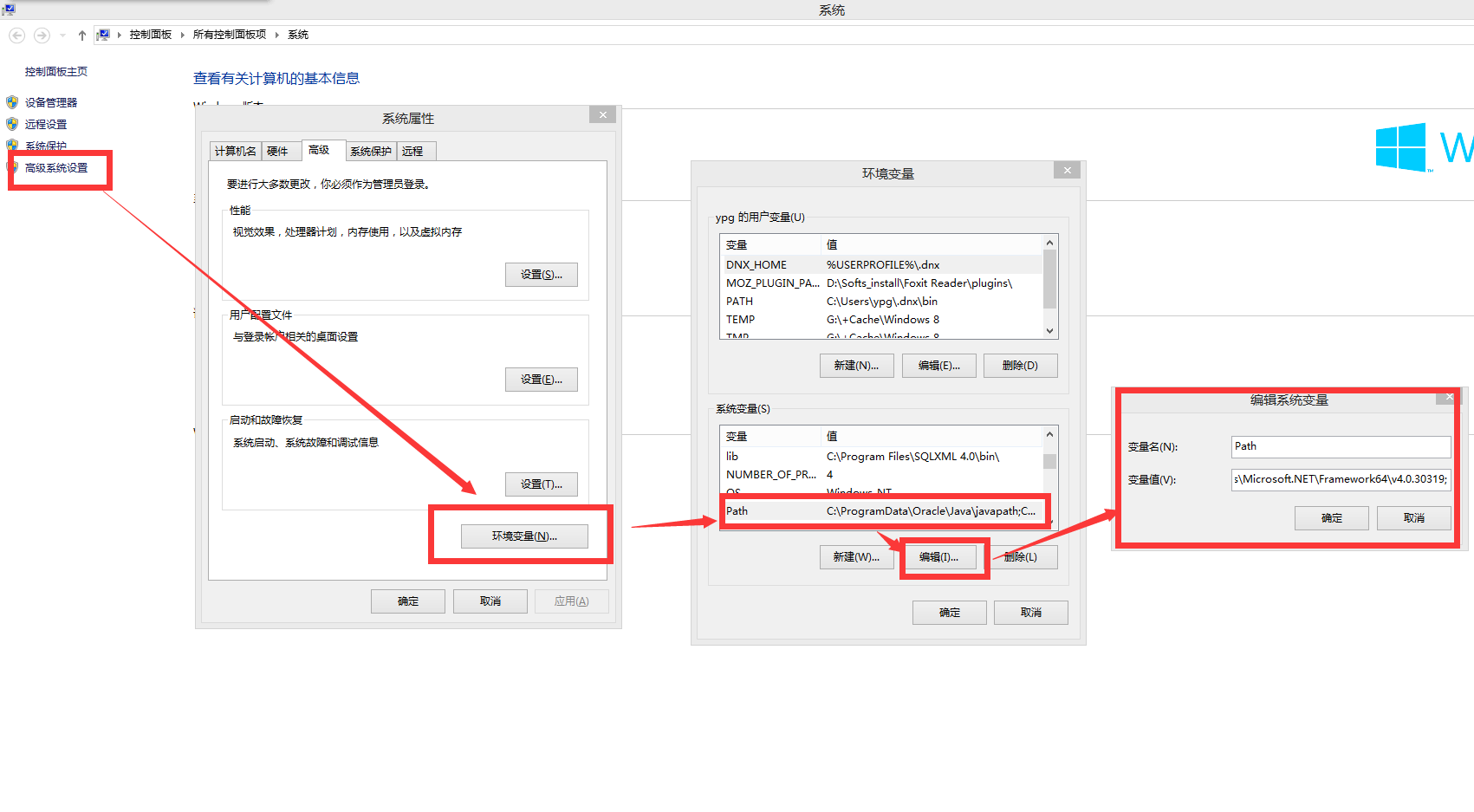Open the 远程 tab in 系统属性
Image resolution: width=1474 pixels, height=812 pixels.
coord(412,152)
